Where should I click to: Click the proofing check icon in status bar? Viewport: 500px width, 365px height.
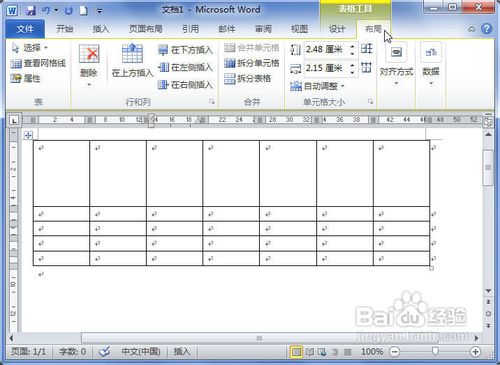tap(105, 351)
